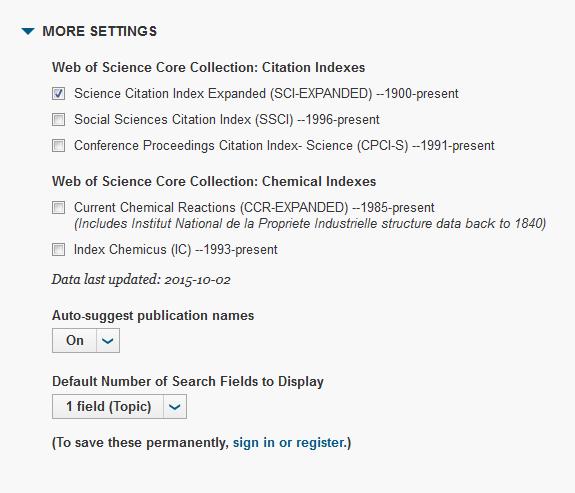Click the Citation Indexes section heading

click(208, 67)
